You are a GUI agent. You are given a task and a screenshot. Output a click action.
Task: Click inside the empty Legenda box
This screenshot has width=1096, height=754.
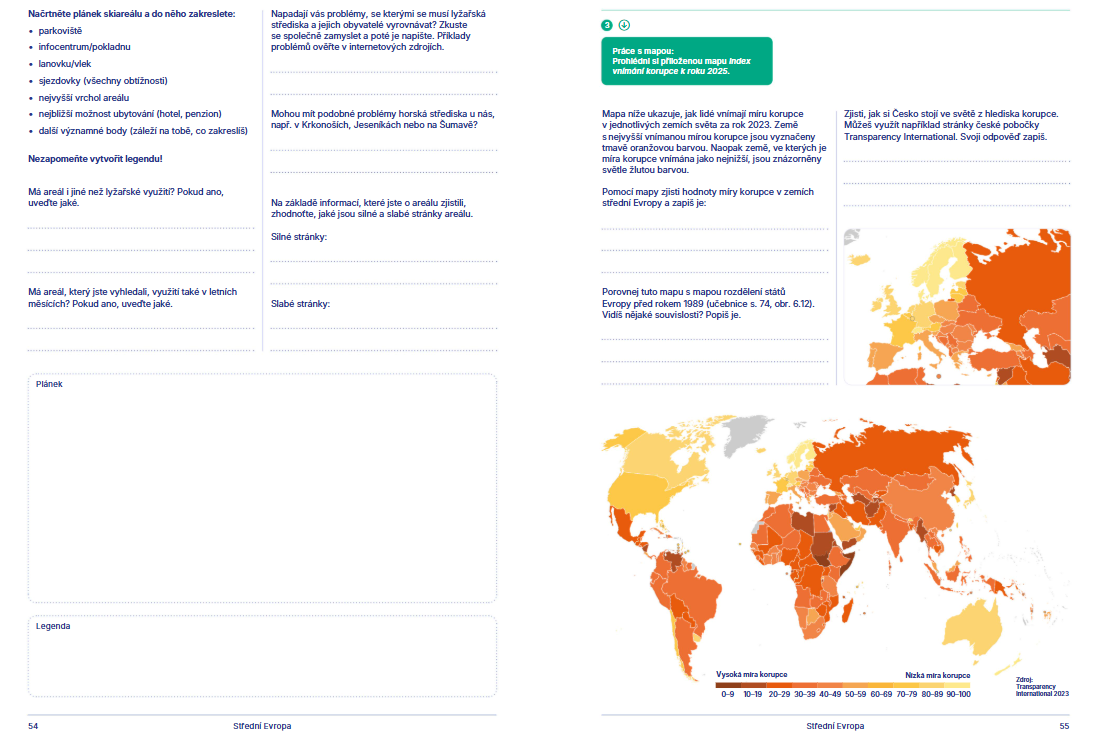point(262,656)
